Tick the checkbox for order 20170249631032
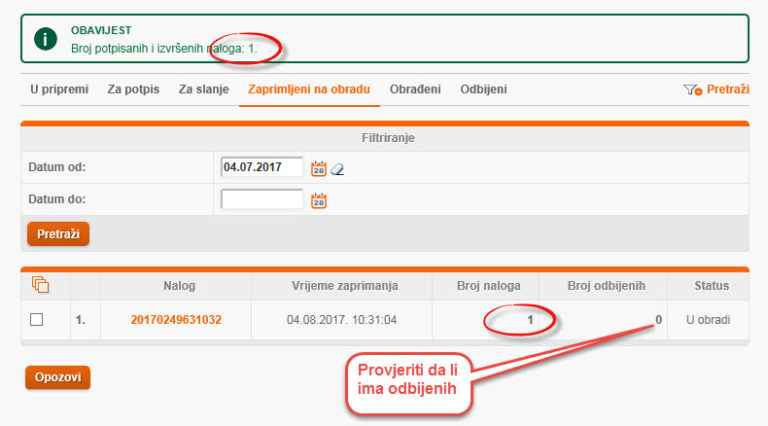This screenshot has height=426, width=768. [36, 320]
